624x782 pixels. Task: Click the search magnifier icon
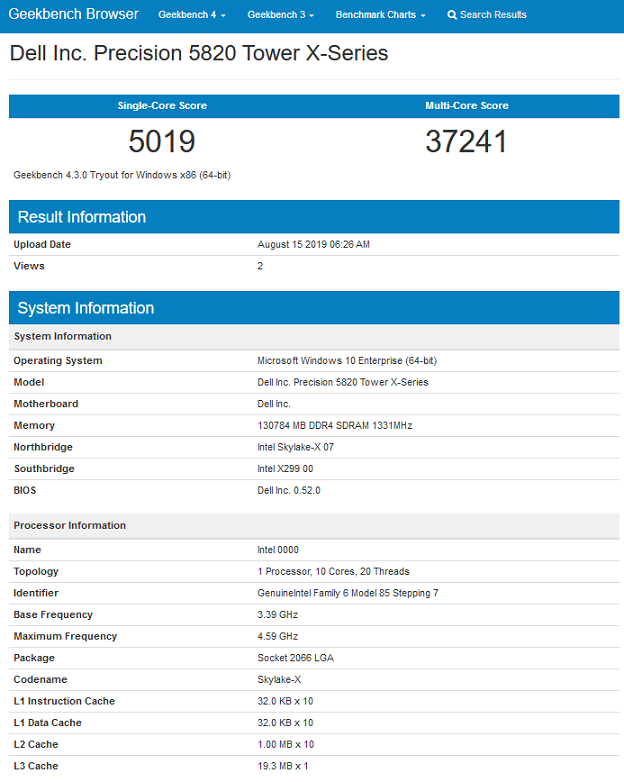pyautogui.click(x=452, y=15)
